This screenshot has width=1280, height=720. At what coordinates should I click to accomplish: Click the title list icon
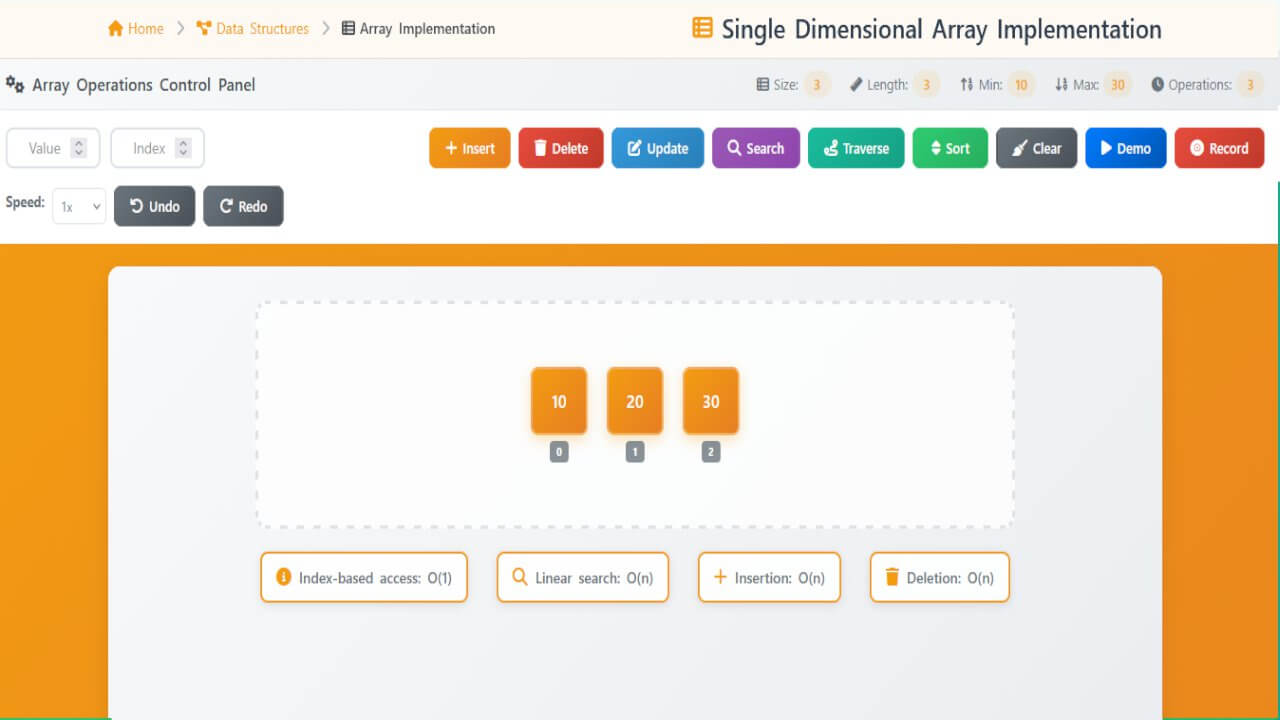702,28
